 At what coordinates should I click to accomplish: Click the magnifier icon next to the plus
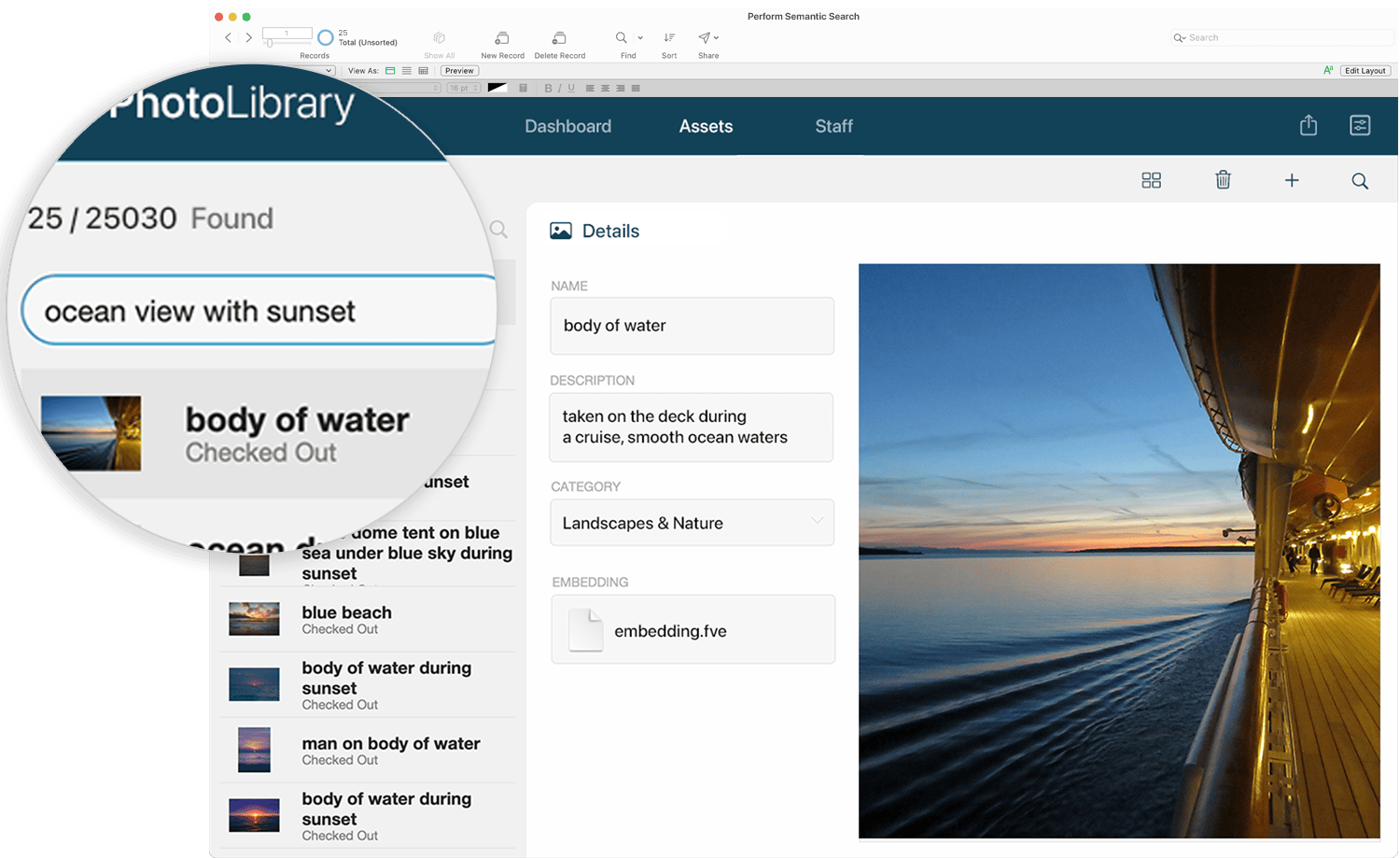(x=1360, y=181)
